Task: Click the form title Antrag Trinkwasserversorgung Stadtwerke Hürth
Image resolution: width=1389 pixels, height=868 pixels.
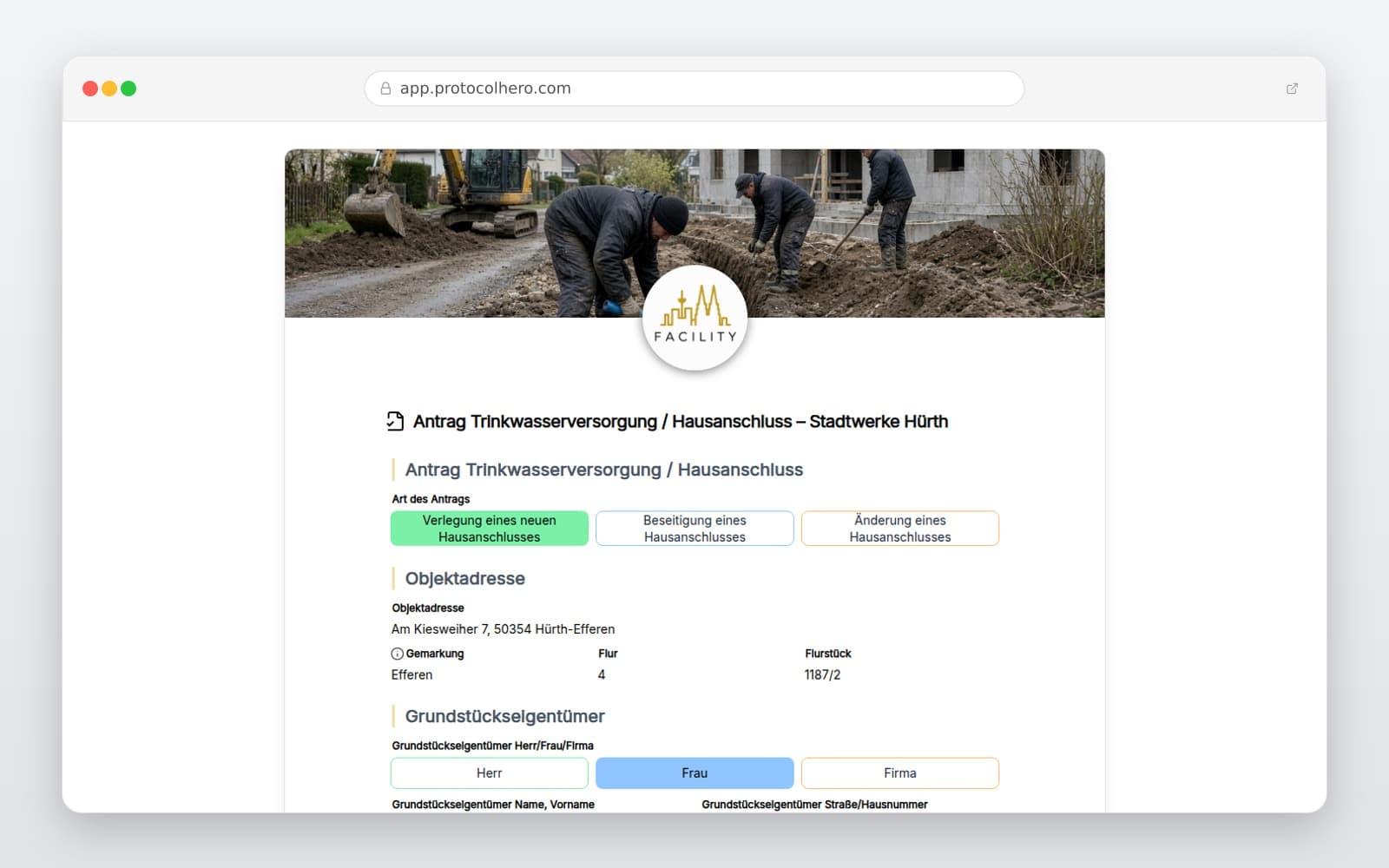Action: point(681,422)
